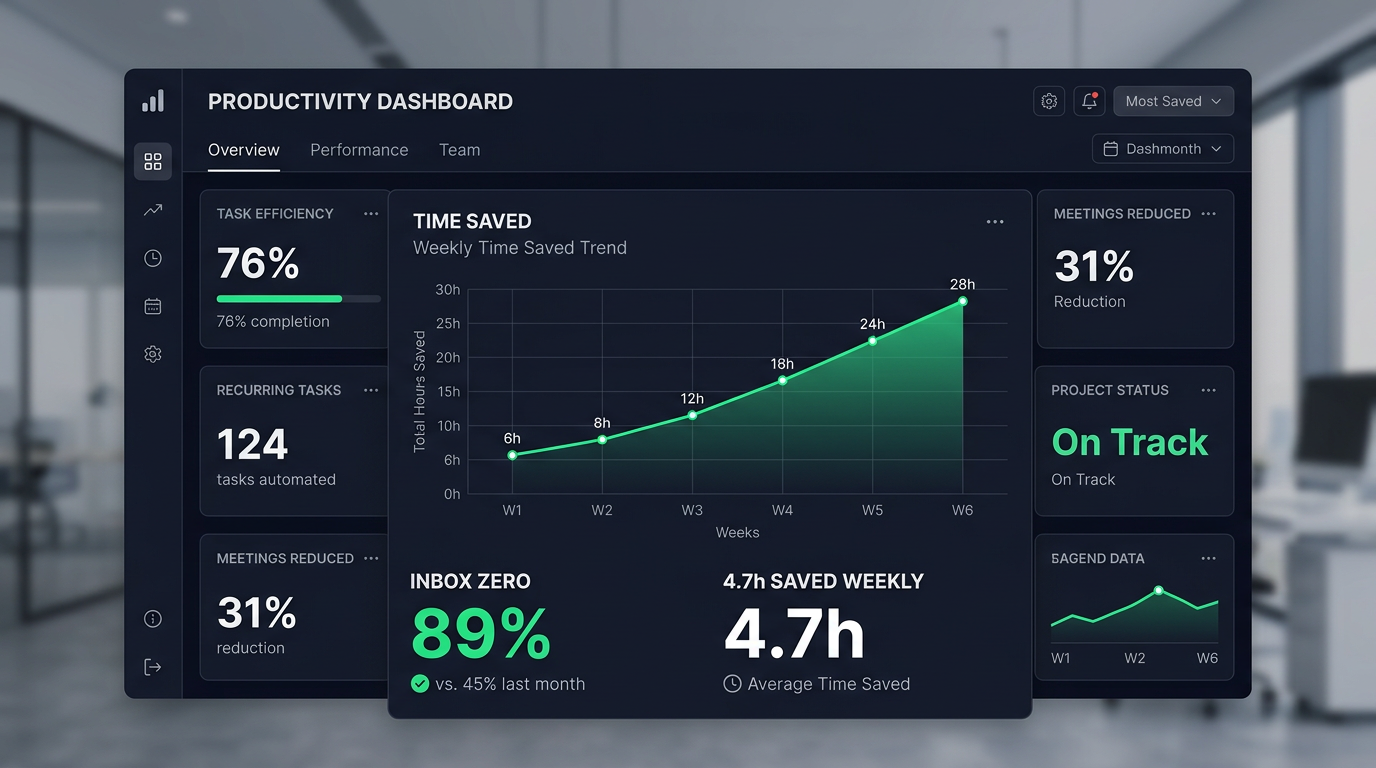
Task: Switch to the Performance tab
Action: [359, 150]
